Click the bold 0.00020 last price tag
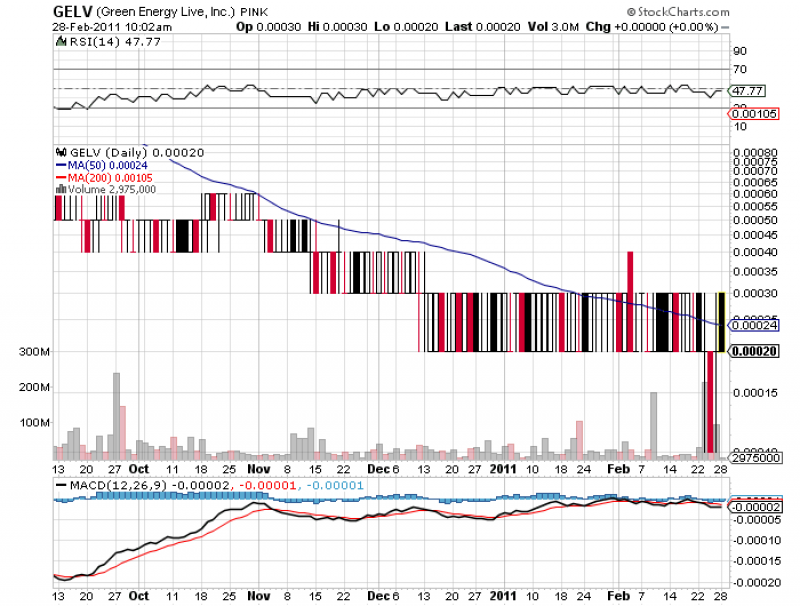Screen dimensions: 800x606 pyautogui.click(x=755, y=351)
